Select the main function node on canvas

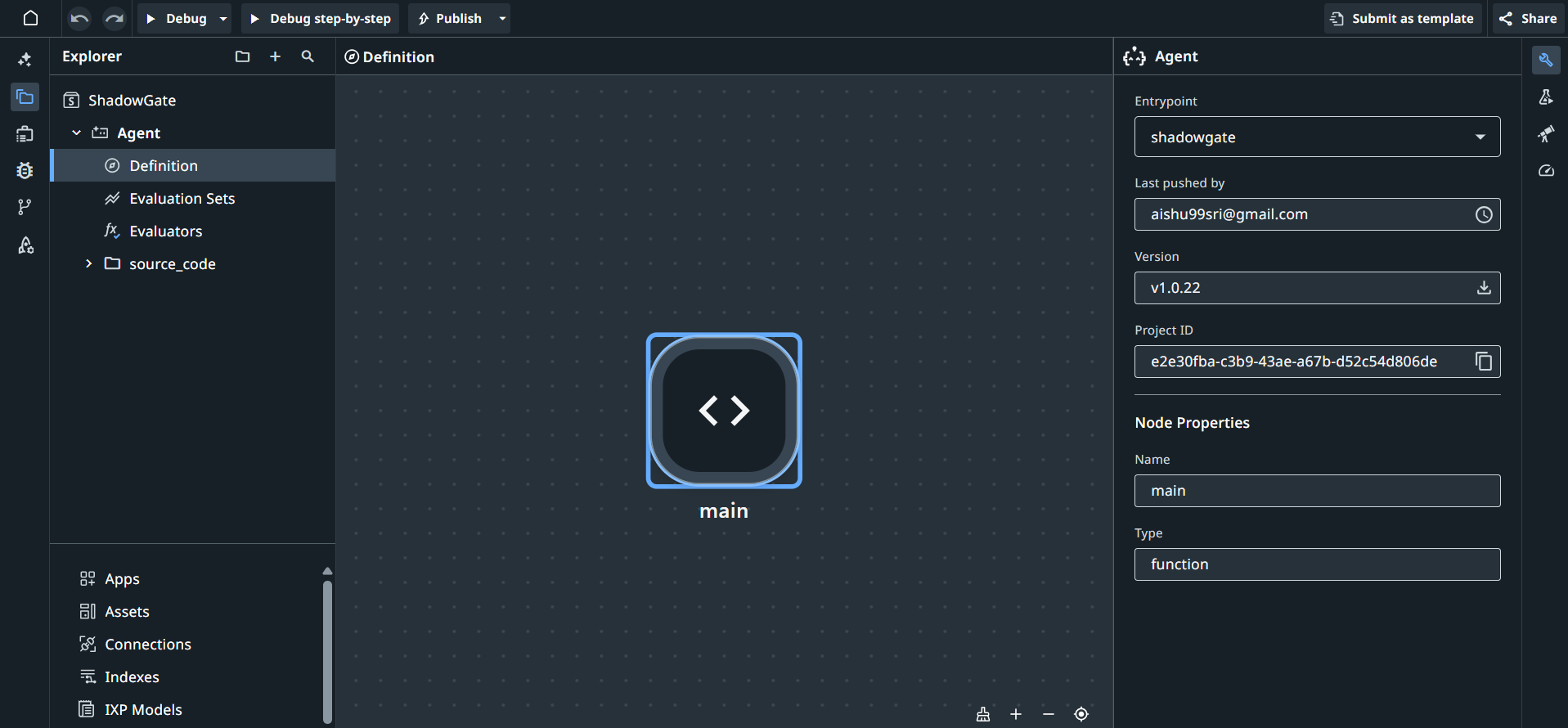(724, 411)
